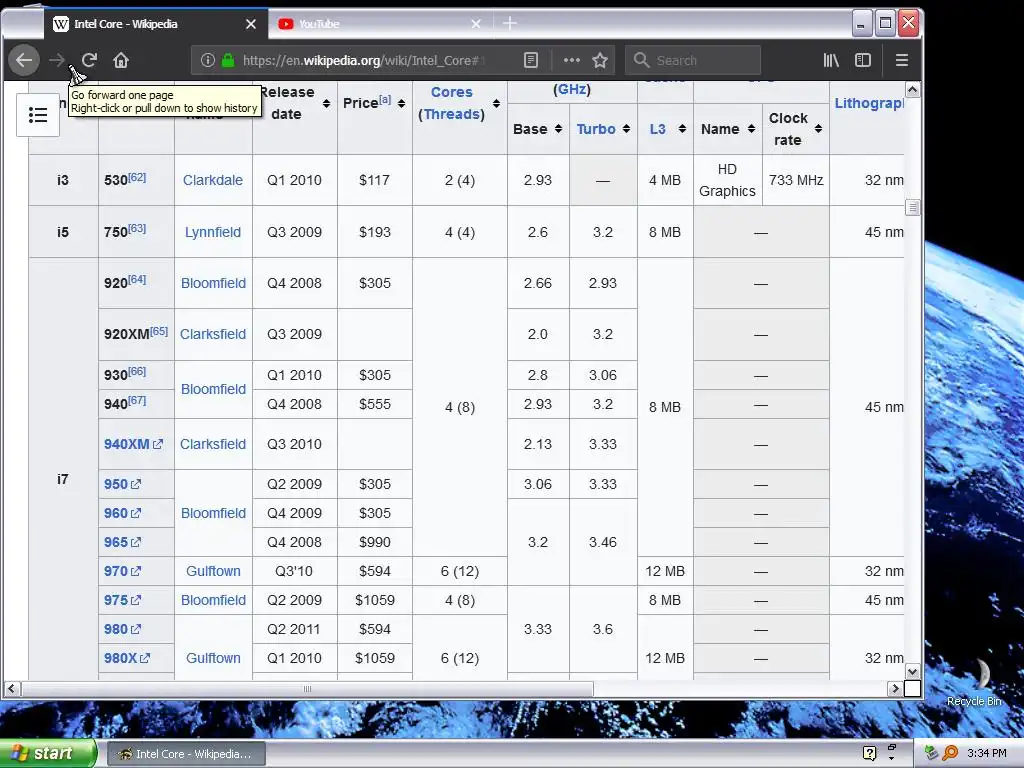
Task: Click the orange magnifier tray icon
Action: coord(950,754)
